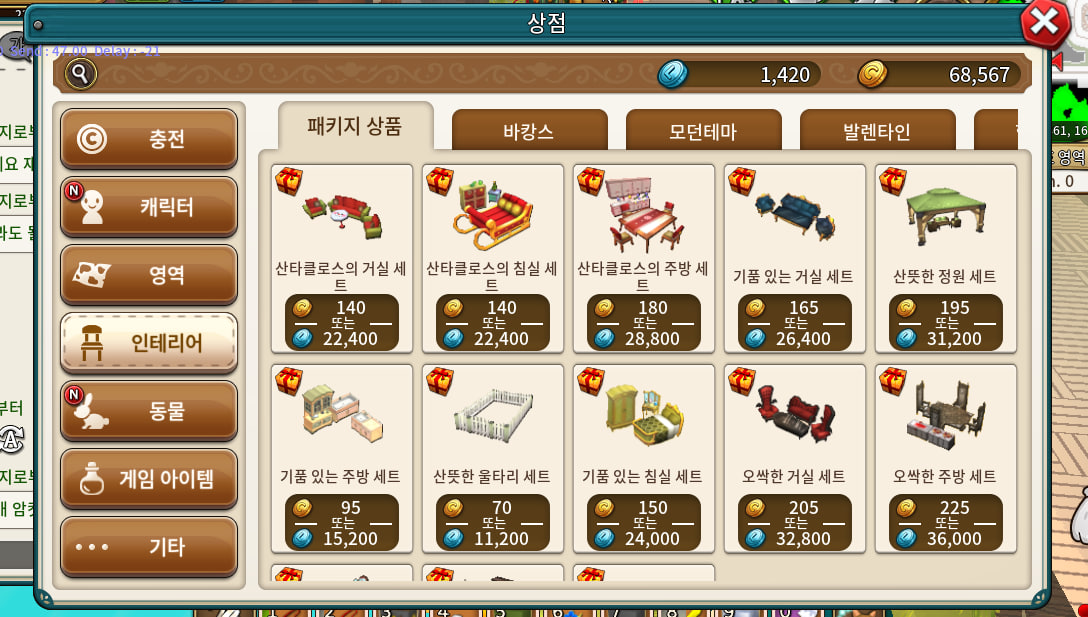1088x617 pixels.
Task: Switch to the 바캉스 tab
Action: pyautogui.click(x=529, y=130)
